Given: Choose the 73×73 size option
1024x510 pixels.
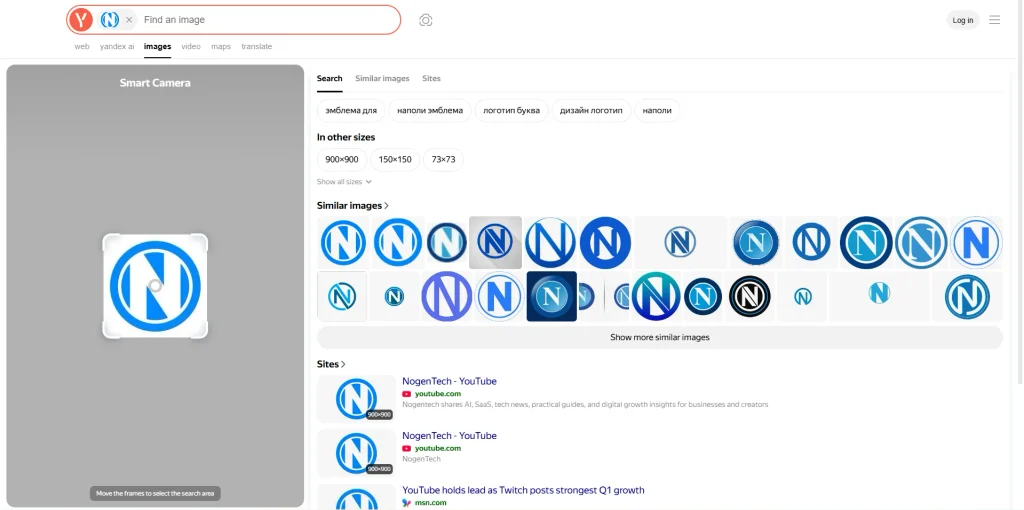Looking at the screenshot, I should pos(443,159).
